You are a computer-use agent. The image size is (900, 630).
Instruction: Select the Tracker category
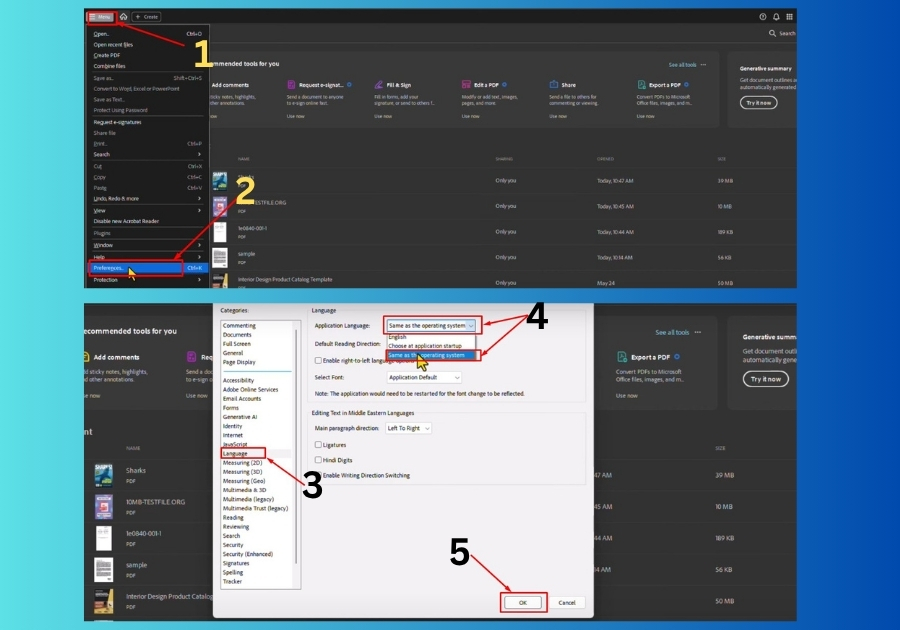pos(232,582)
